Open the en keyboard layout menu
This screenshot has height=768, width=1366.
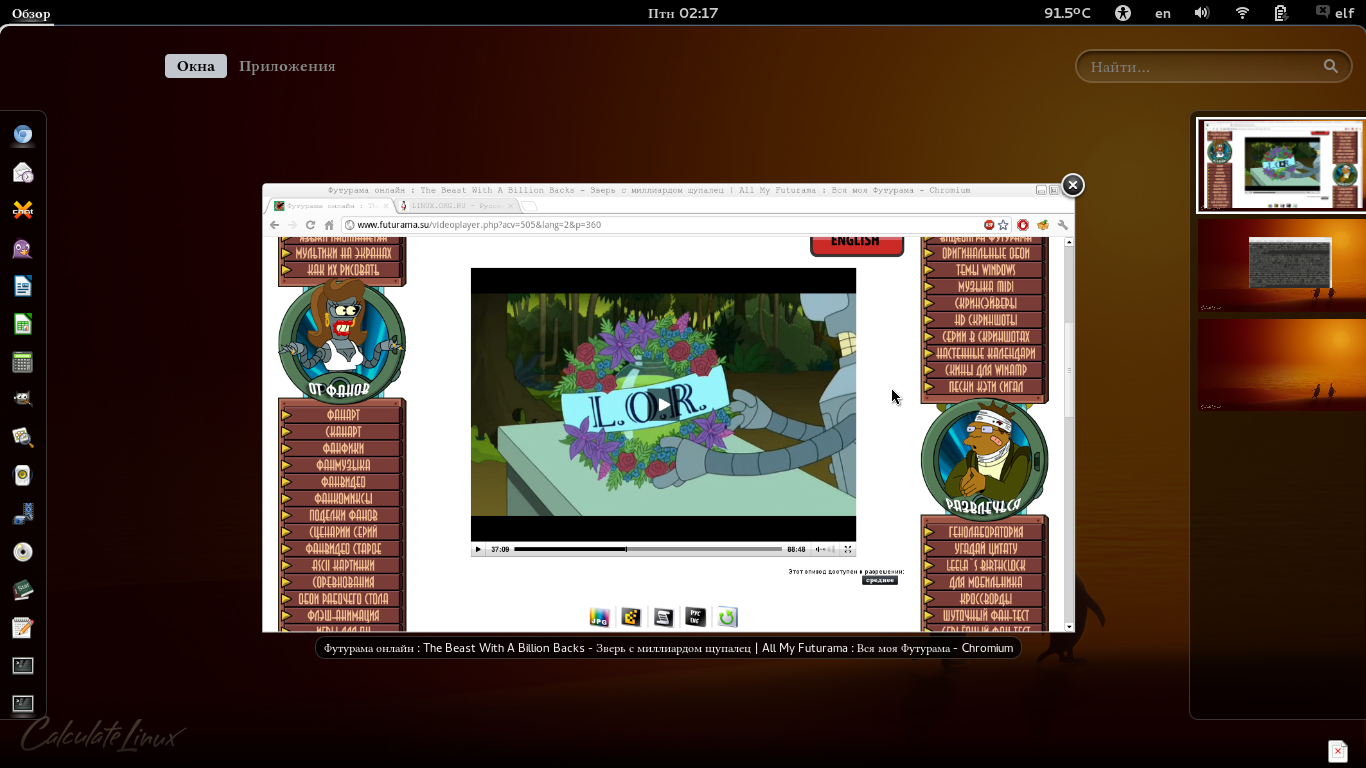[x=1163, y=13]
